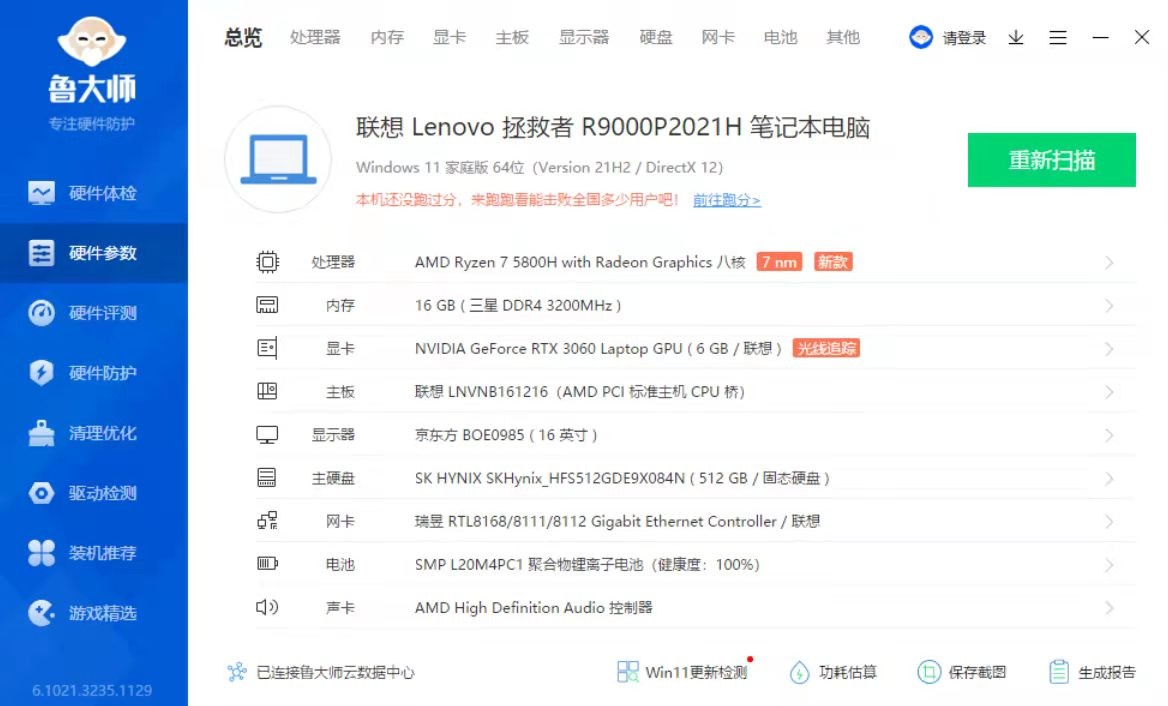The height and width of the screenshot is (706, 1168).
Task: Click SK HYNIX disk model text
Action: (x=622, y=478)
